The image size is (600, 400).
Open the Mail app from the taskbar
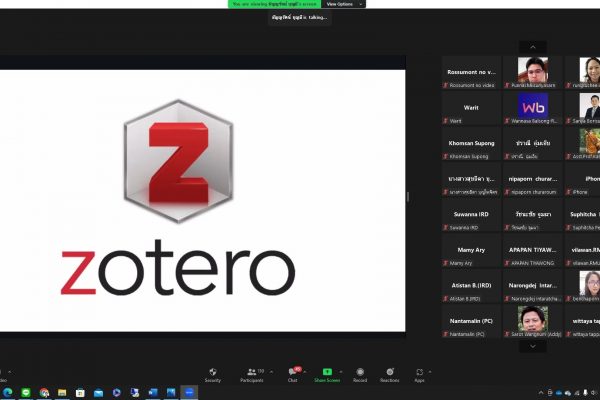(98, 392)
